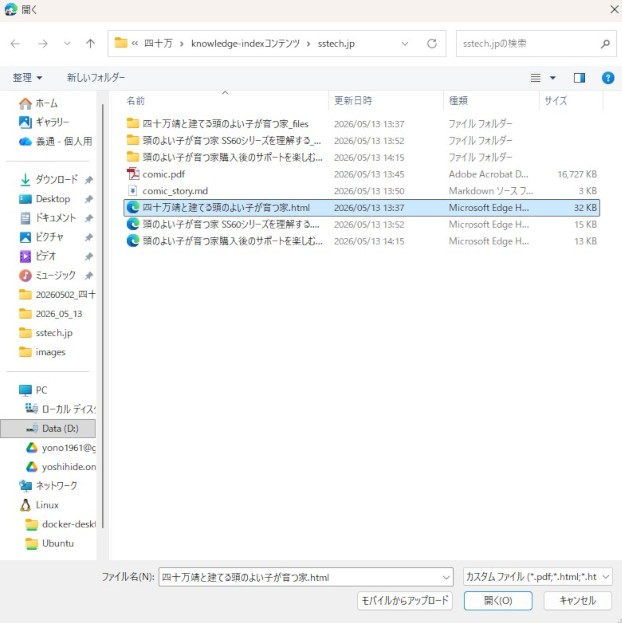Create a 新しいフォルダー
This screenshot has width=622, height=623.
96,77
